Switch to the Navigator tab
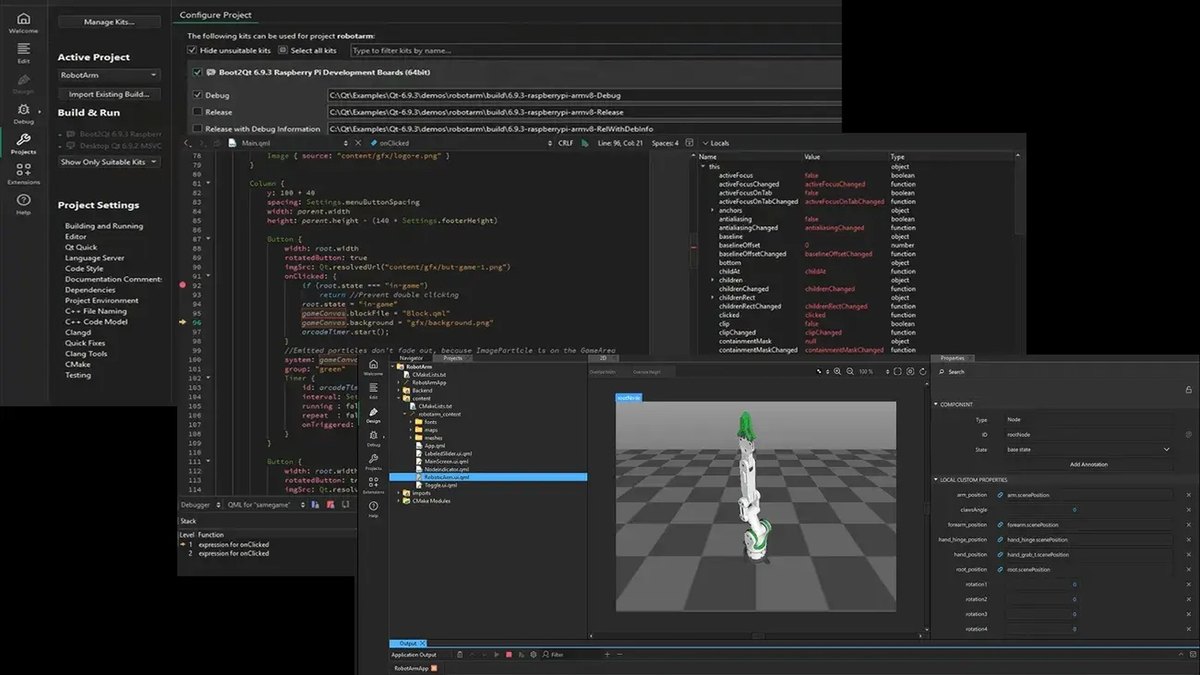This screenshot has width=1200, height=675. [411, 357]
